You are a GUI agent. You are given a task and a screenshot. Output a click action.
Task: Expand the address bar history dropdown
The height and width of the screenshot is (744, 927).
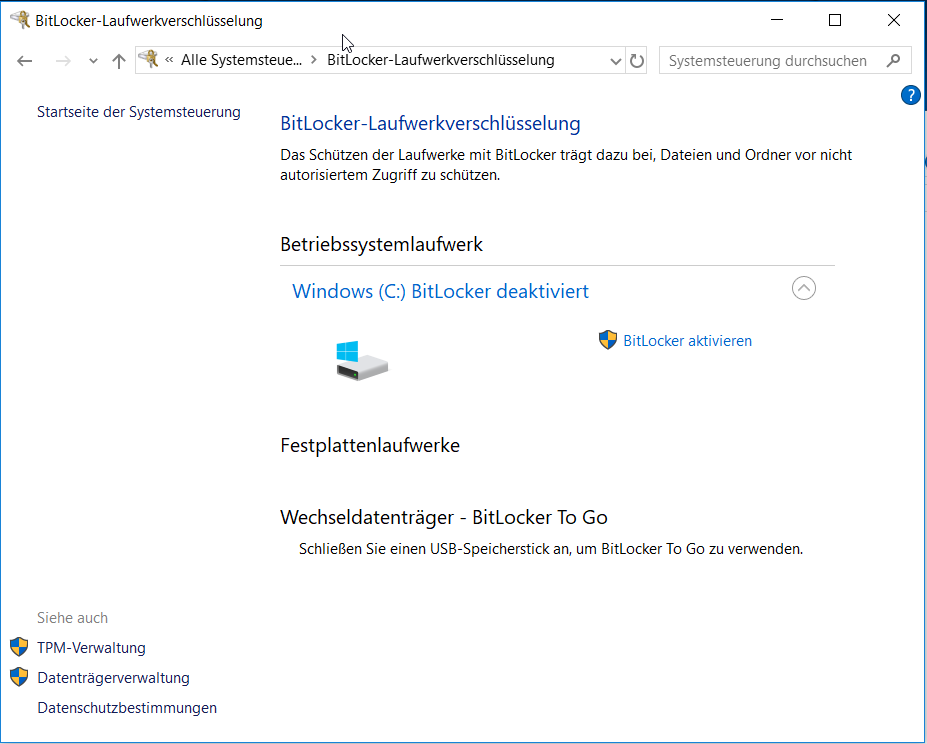[x=615, y=61]
